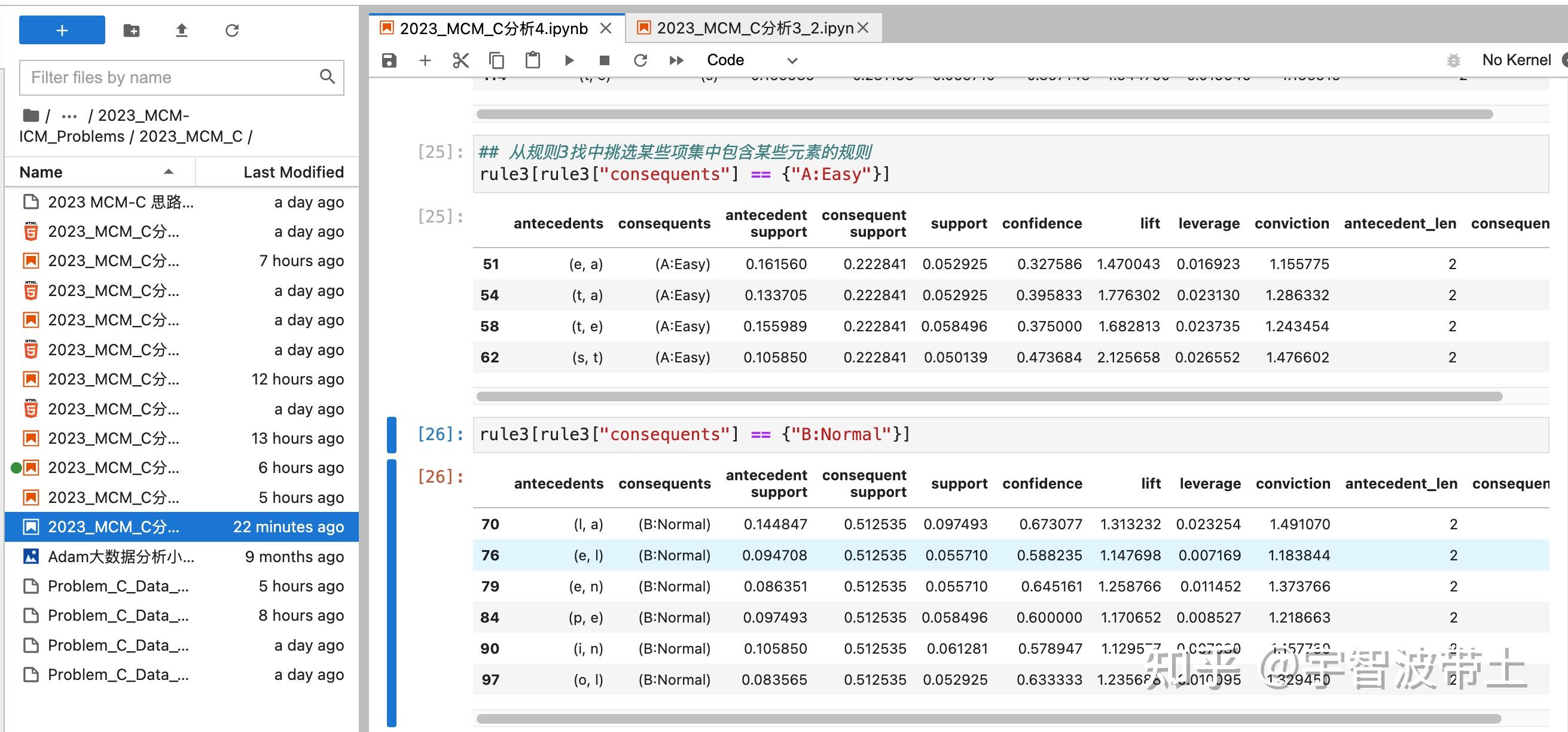Save the notebook with the disk icon
The height and width of the screenshot is (732, 1568).
[389, 60]
